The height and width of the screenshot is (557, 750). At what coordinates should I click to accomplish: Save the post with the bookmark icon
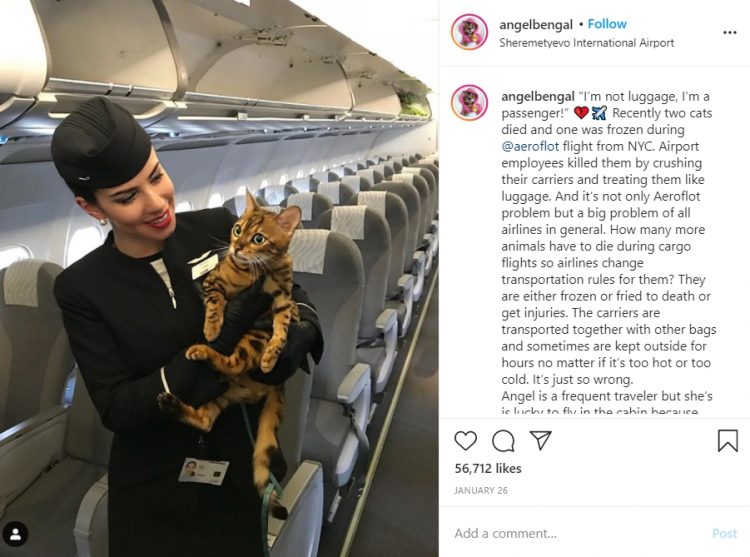click(728, 440)
